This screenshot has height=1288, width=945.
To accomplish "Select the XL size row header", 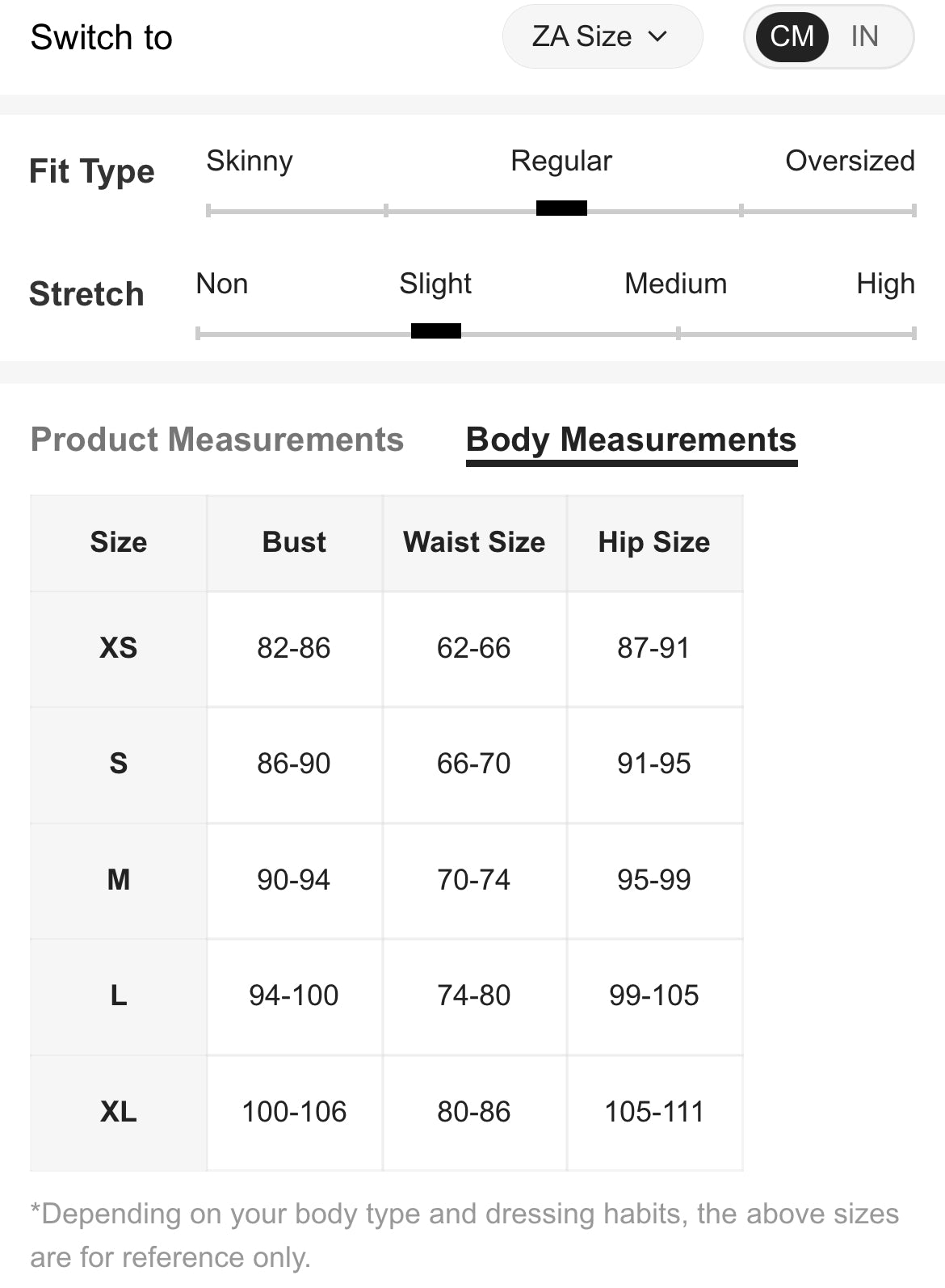I will tap(119, 1112).
